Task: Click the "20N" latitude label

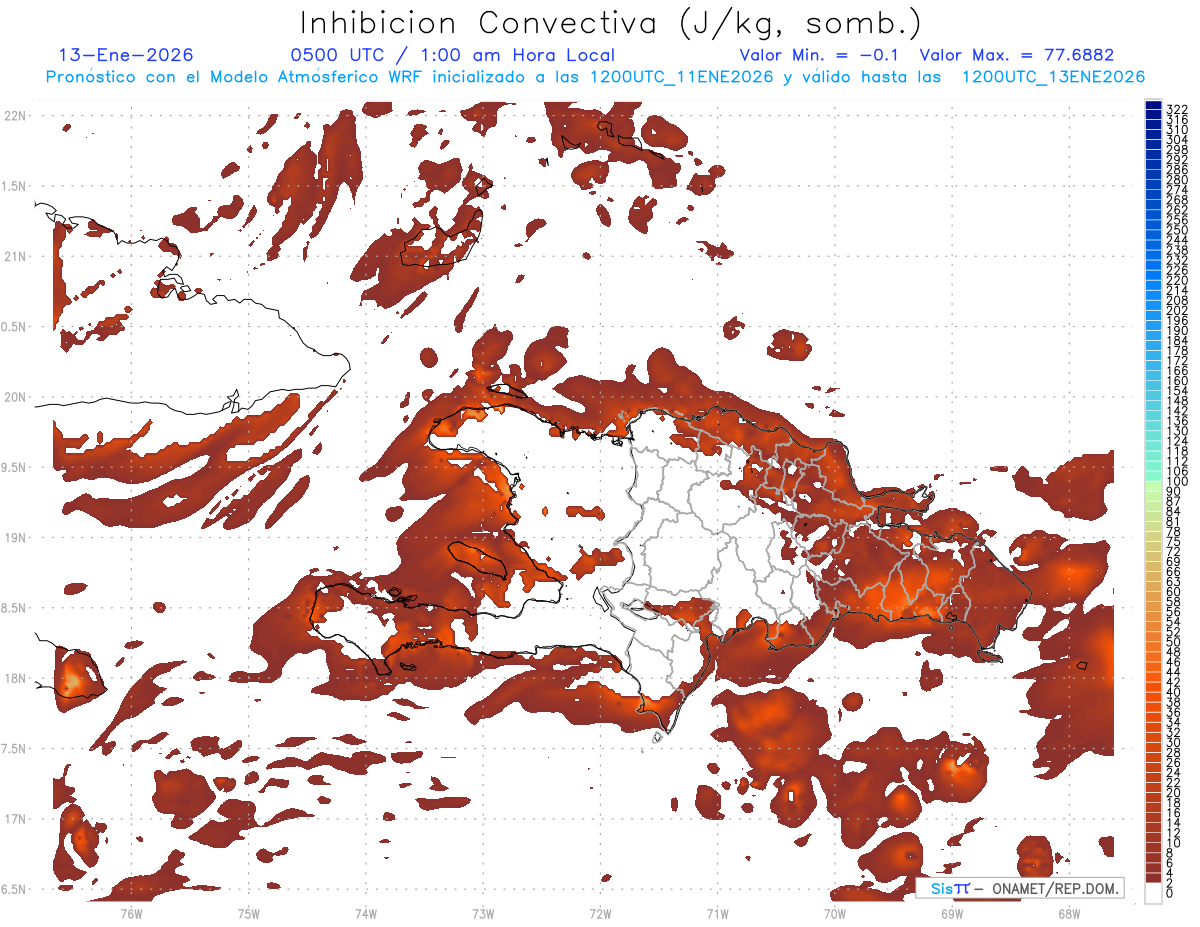Action: coord(16,397)
